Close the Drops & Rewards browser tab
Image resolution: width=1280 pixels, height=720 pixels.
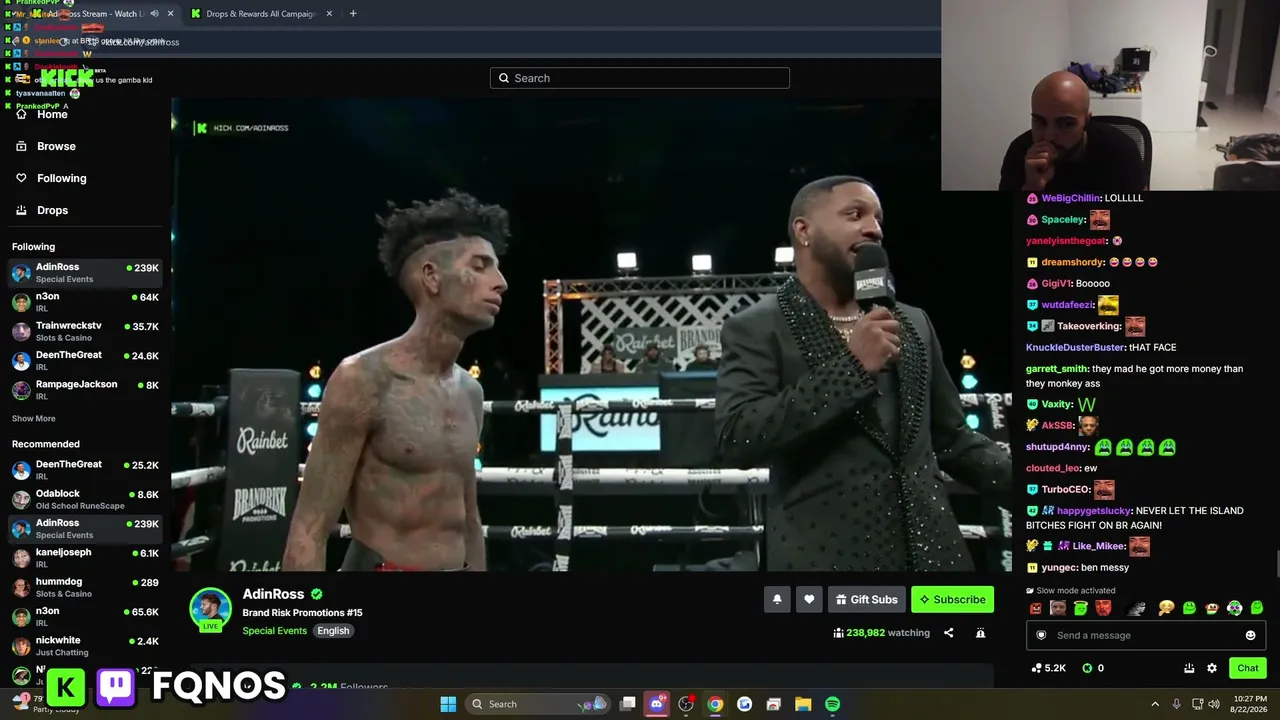pyautogui.click(x=328, y=14)
